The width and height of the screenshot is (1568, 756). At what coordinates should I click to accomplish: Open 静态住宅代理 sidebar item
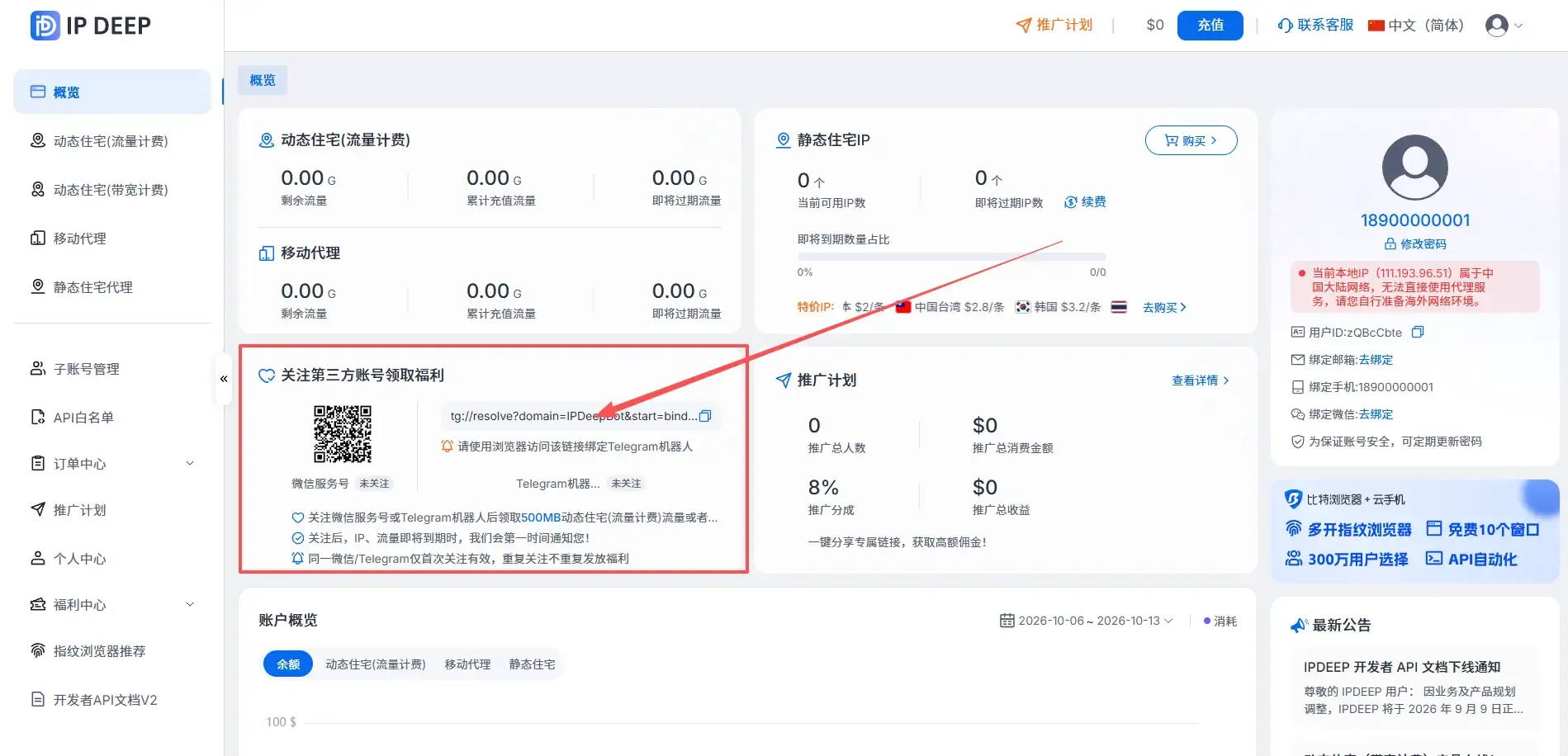(x=112, y=287)
